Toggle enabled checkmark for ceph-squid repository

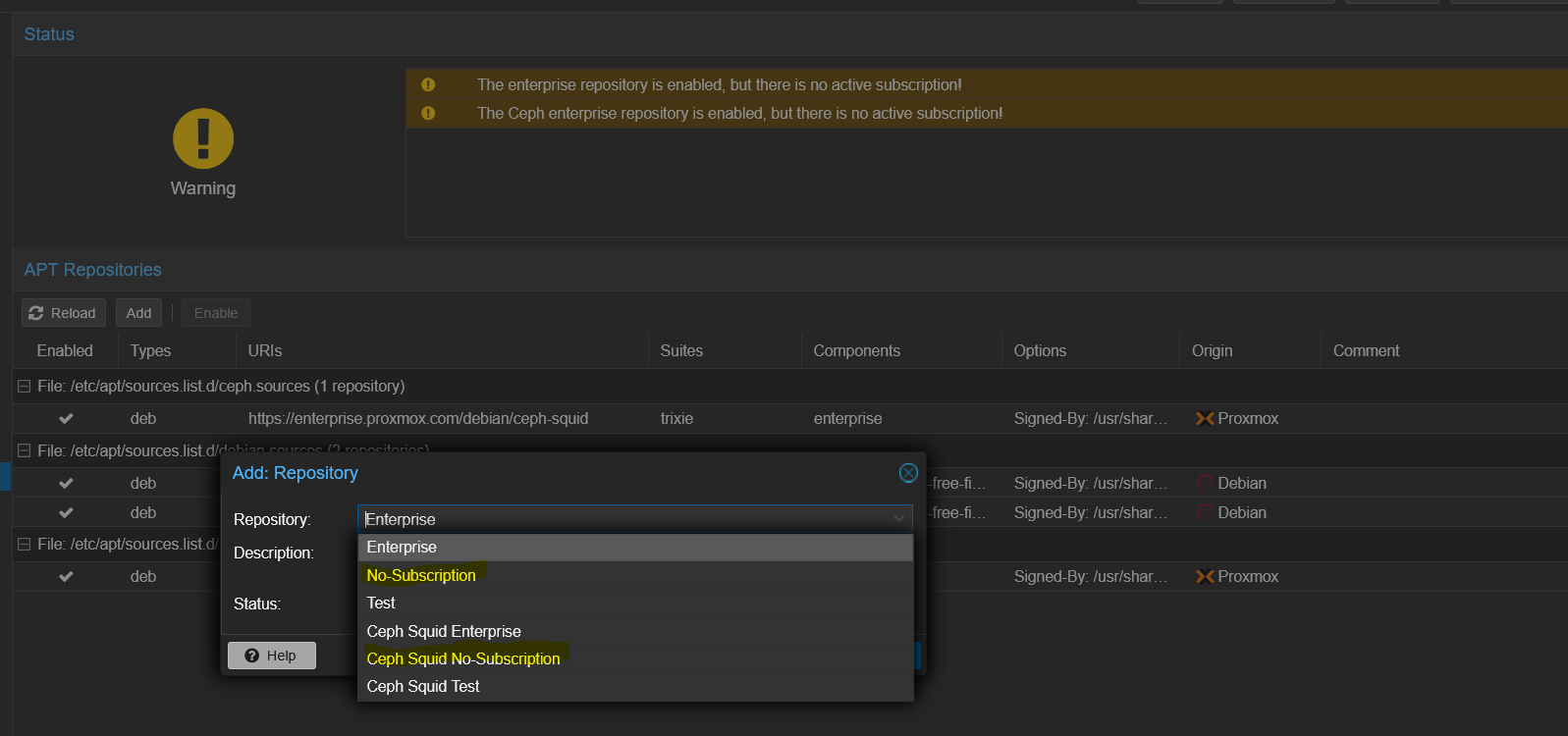pyautogui.click(x=66, y=419)
